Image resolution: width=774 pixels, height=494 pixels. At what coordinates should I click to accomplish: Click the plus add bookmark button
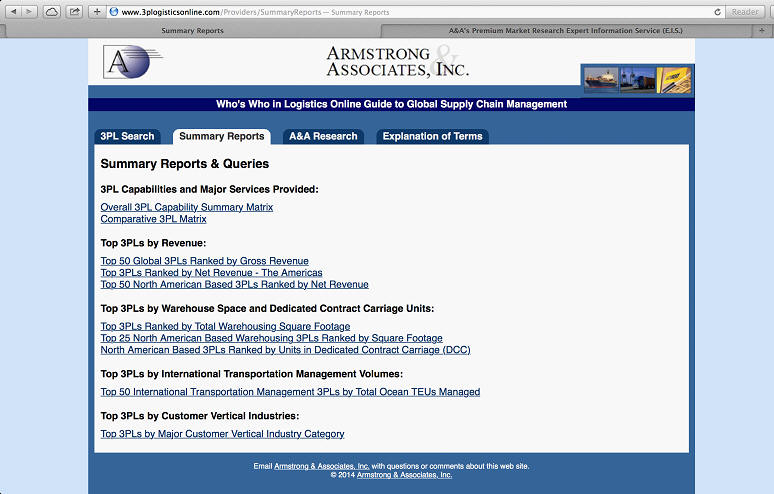tap(97, 11)
